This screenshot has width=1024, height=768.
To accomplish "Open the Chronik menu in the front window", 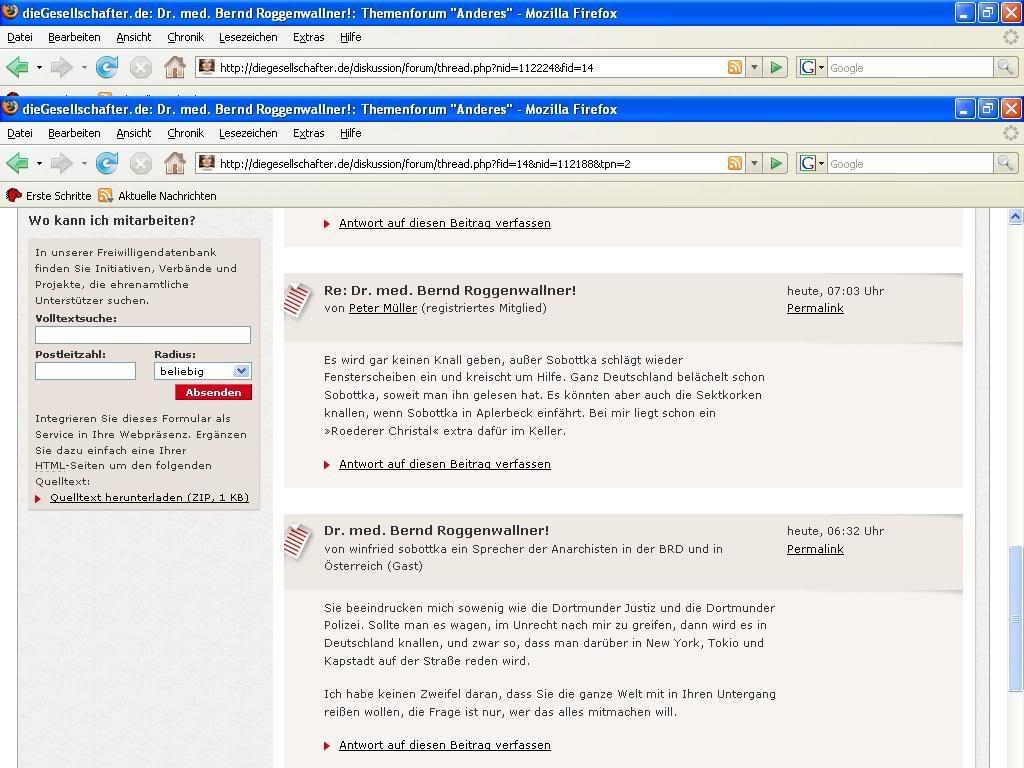I will coord(185,133).
